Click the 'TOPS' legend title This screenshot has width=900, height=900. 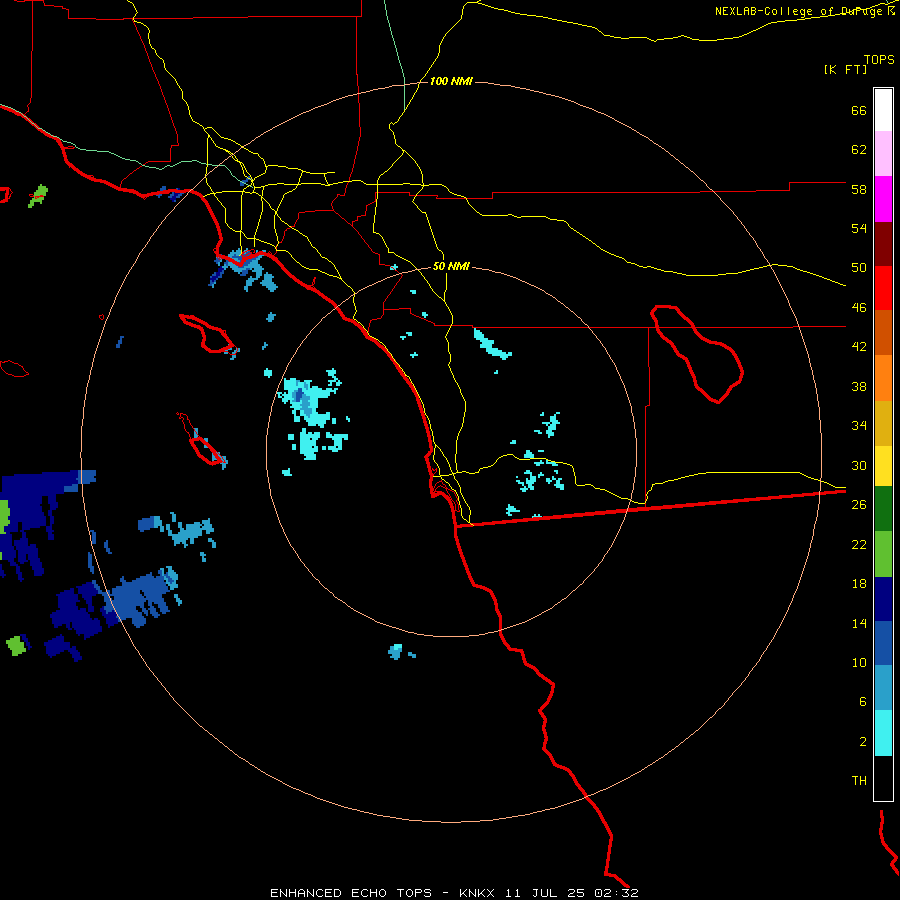(879, 59)
